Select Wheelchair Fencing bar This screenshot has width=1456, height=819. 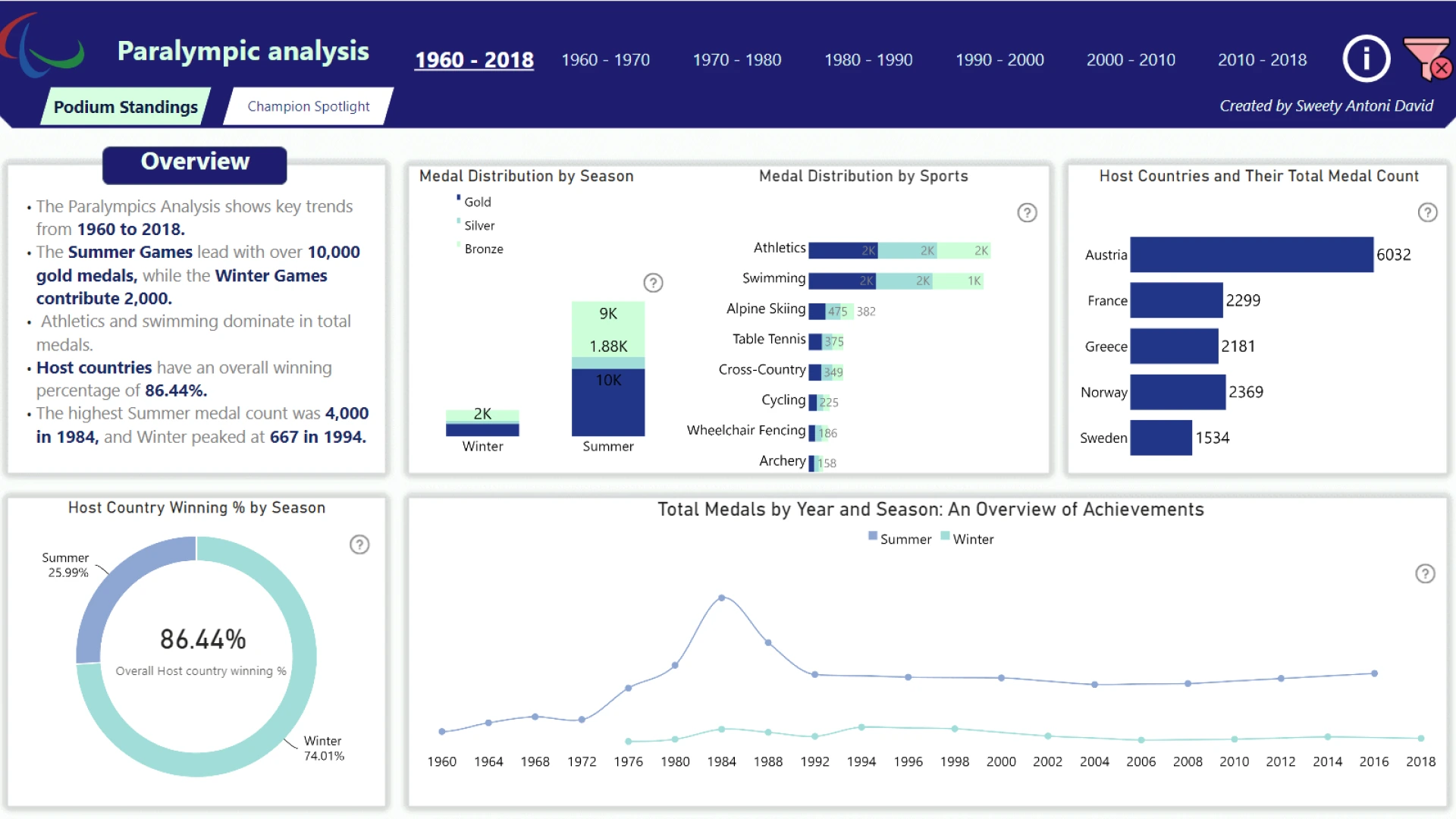[x=817, y=432]
